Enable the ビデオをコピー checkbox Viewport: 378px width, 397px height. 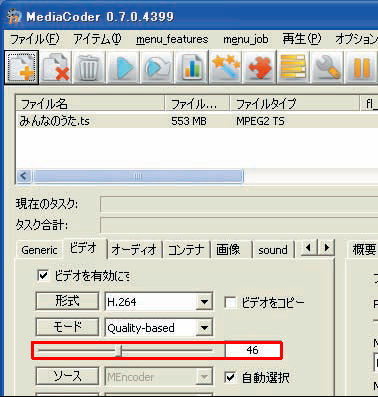pyautogui.click(x=230, y=303)
